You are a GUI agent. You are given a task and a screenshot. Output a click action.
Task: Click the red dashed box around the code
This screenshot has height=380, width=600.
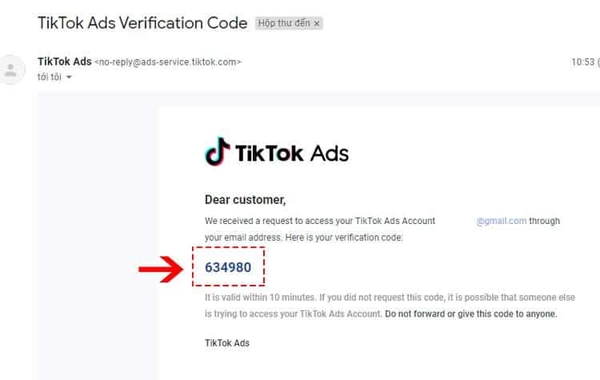(228, 266)
